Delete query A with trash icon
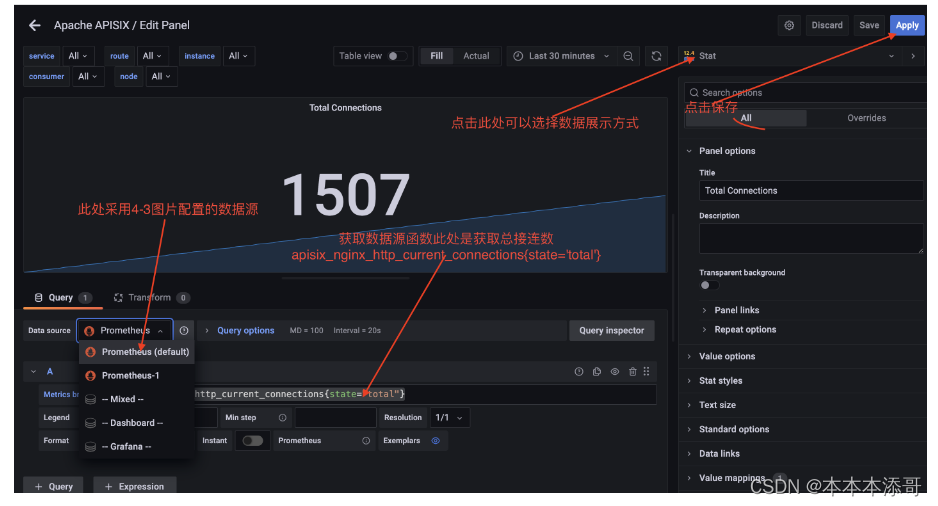938x506 pixels. coord(632,372)
